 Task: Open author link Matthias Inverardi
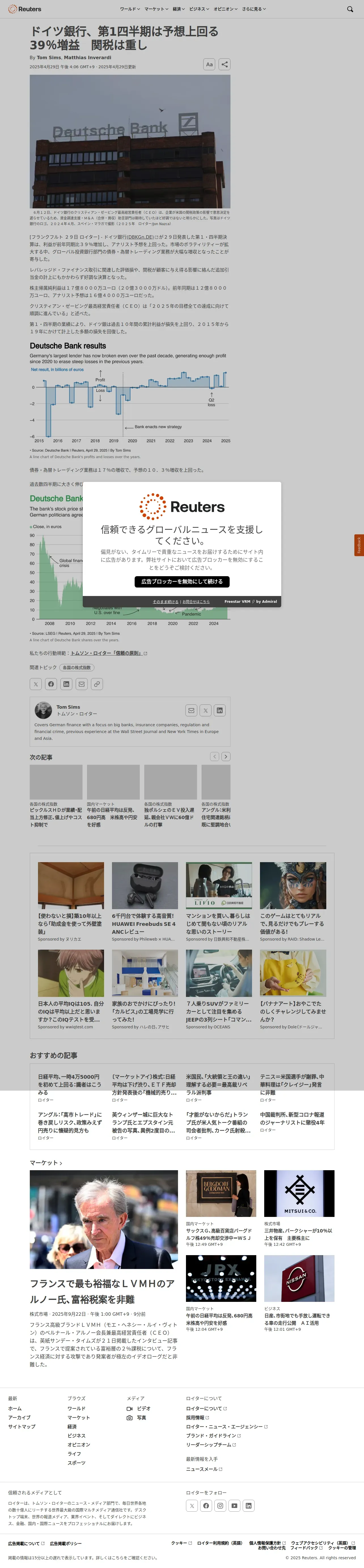(87, 58)
